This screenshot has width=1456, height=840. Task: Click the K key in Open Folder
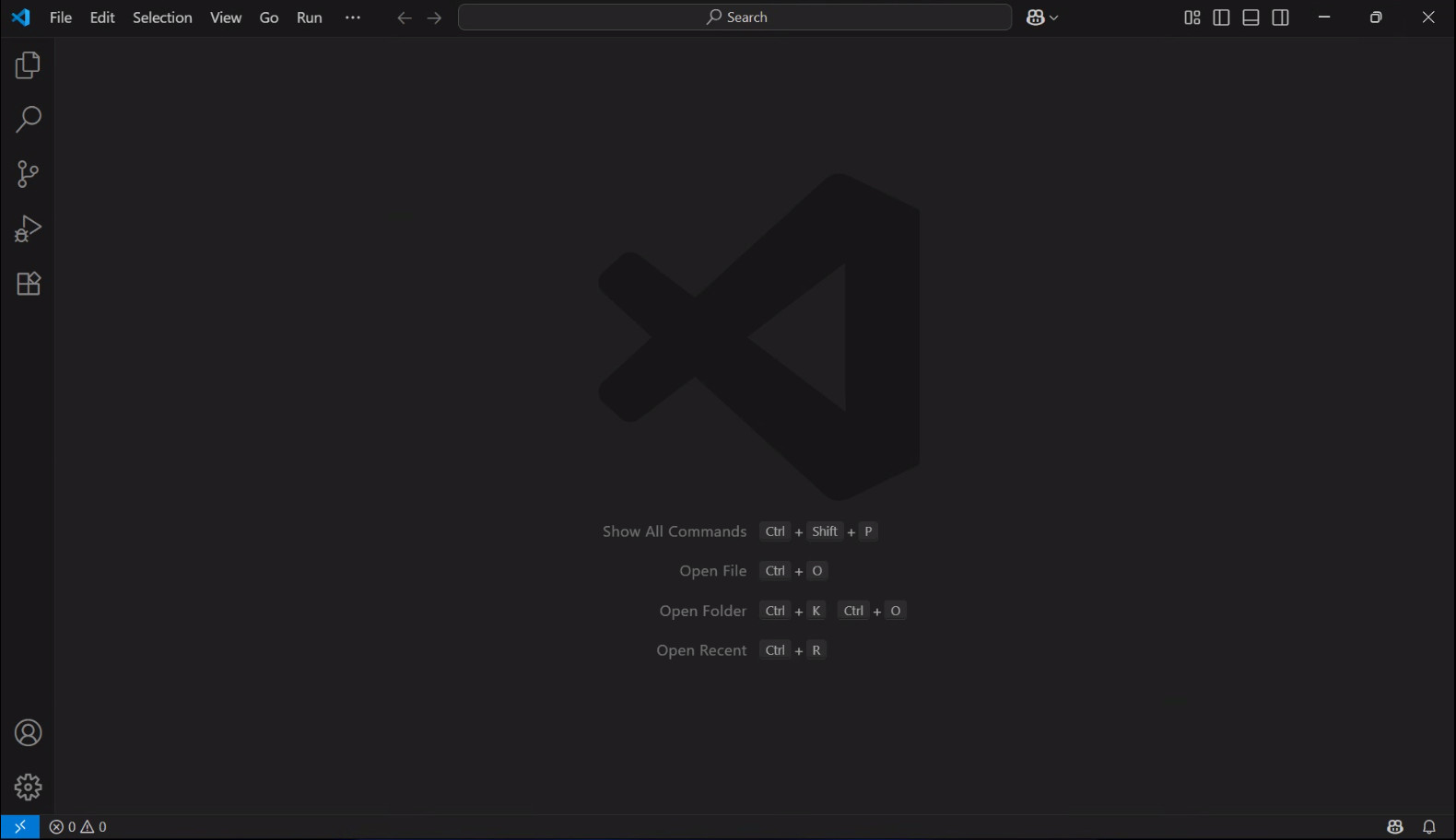click(816, 611)
